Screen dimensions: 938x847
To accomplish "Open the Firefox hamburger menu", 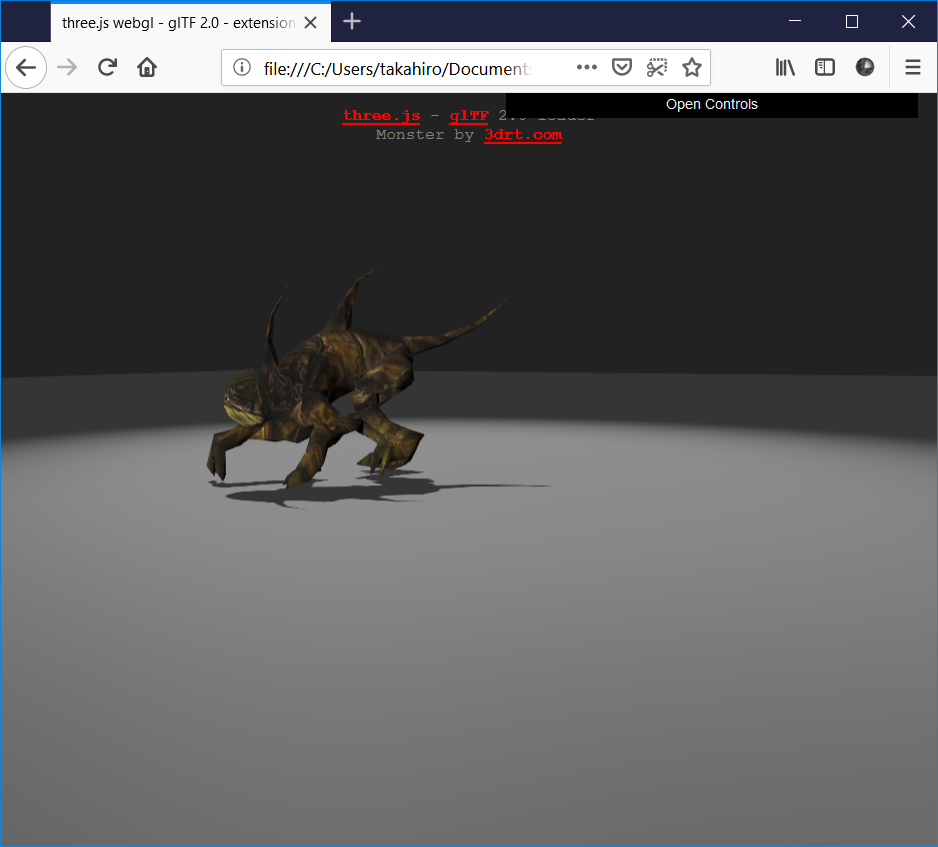I will pos(913,68).
